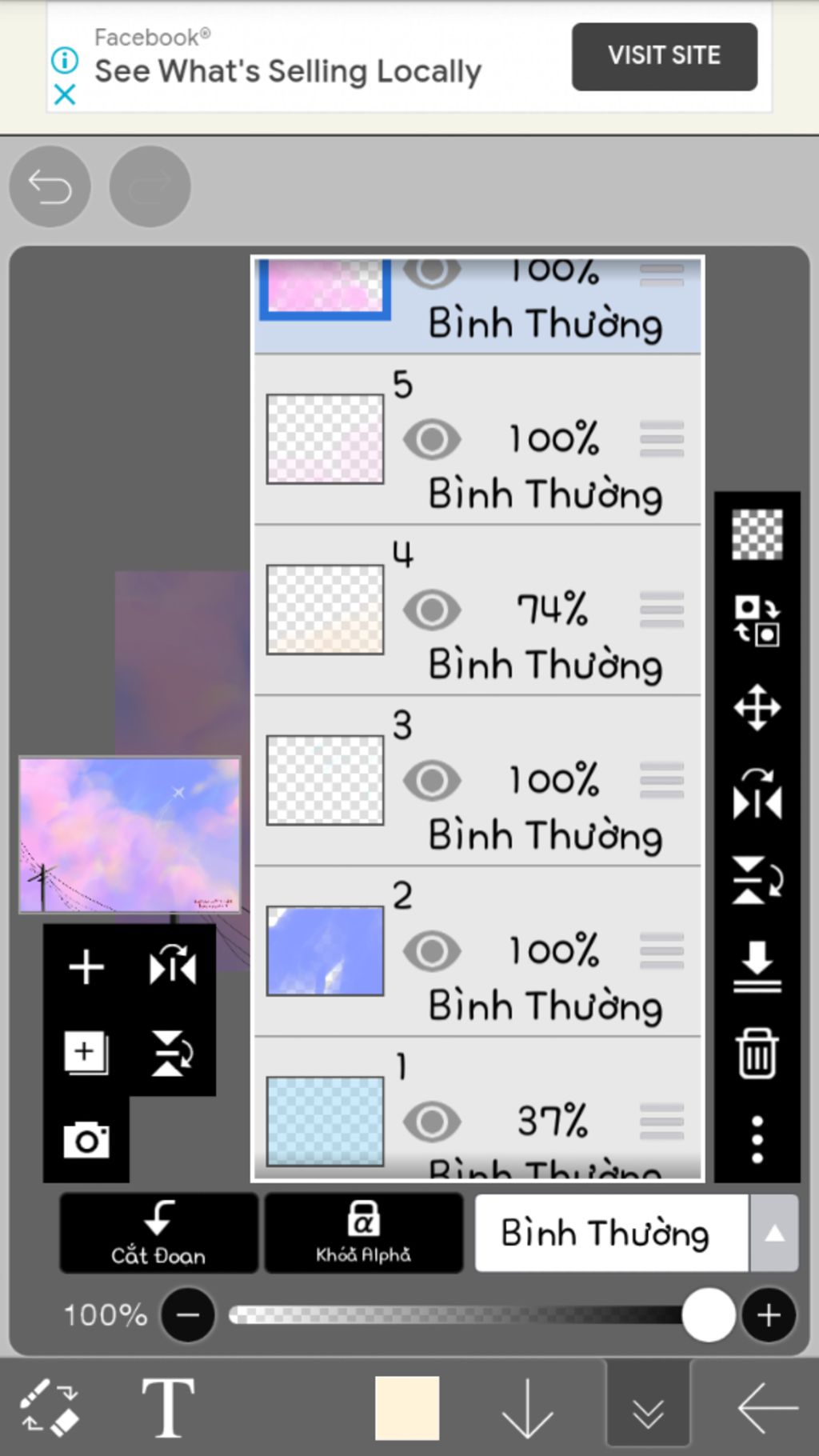Click the trash icon to delete layer

(x=757, y=1054)
